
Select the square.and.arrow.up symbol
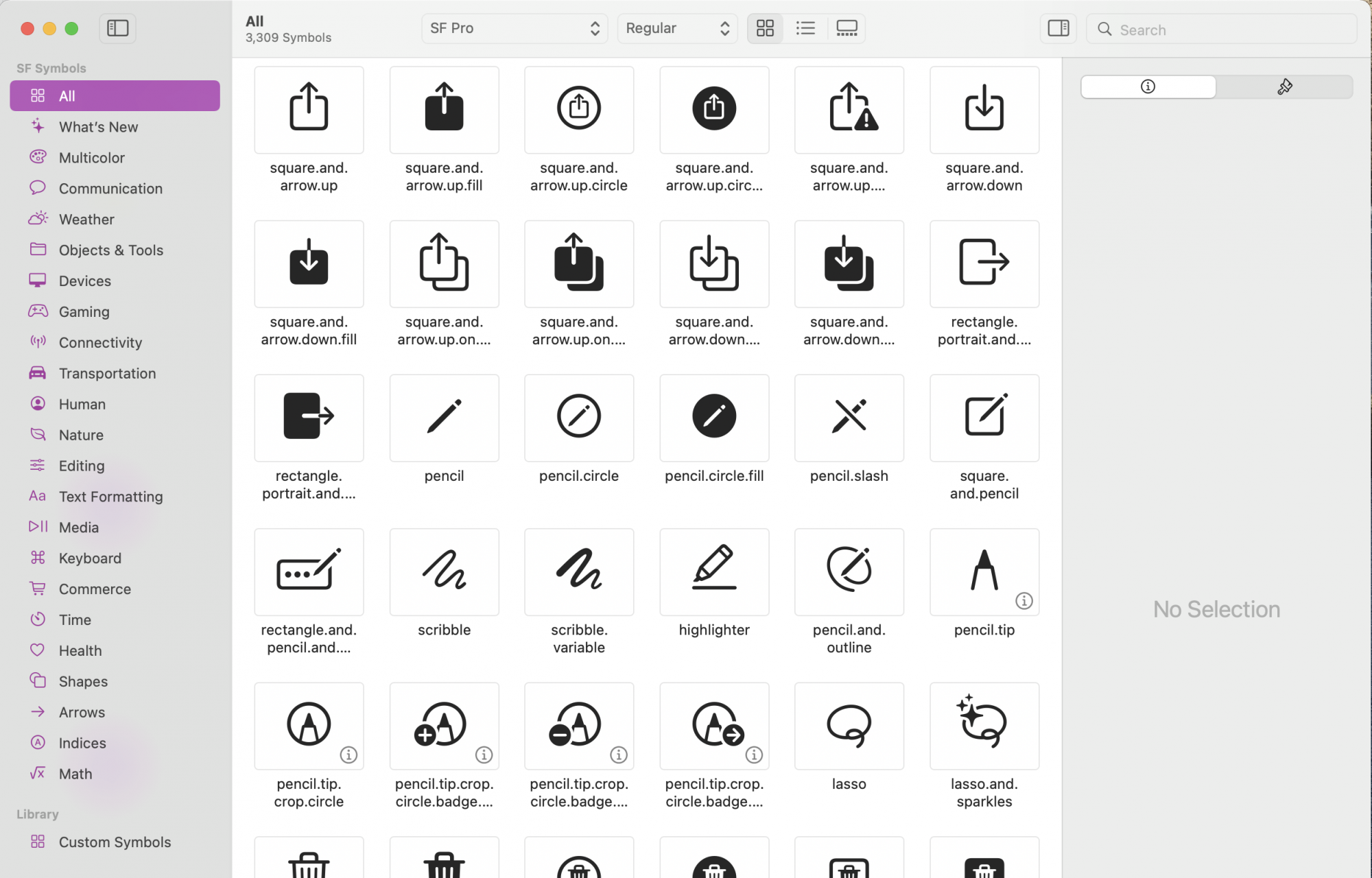click(309, 110)
